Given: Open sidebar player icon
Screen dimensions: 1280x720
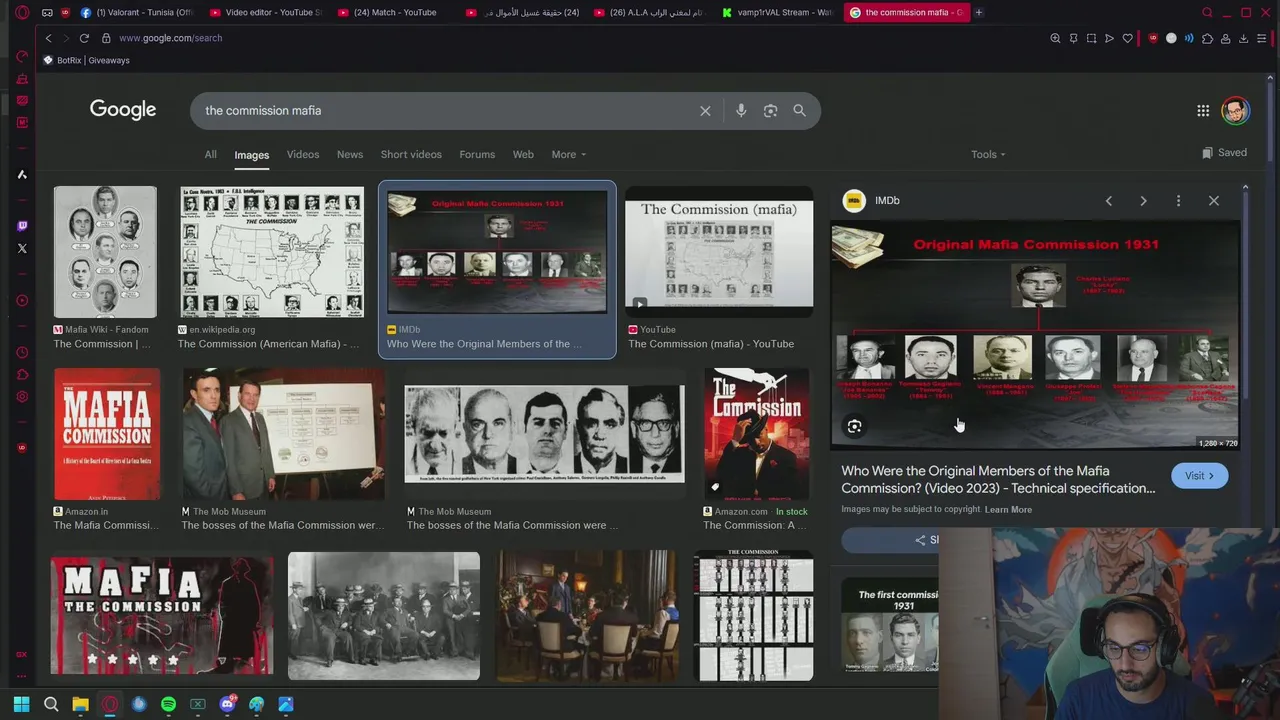Looking at the screenshot, I should point(22,300).
